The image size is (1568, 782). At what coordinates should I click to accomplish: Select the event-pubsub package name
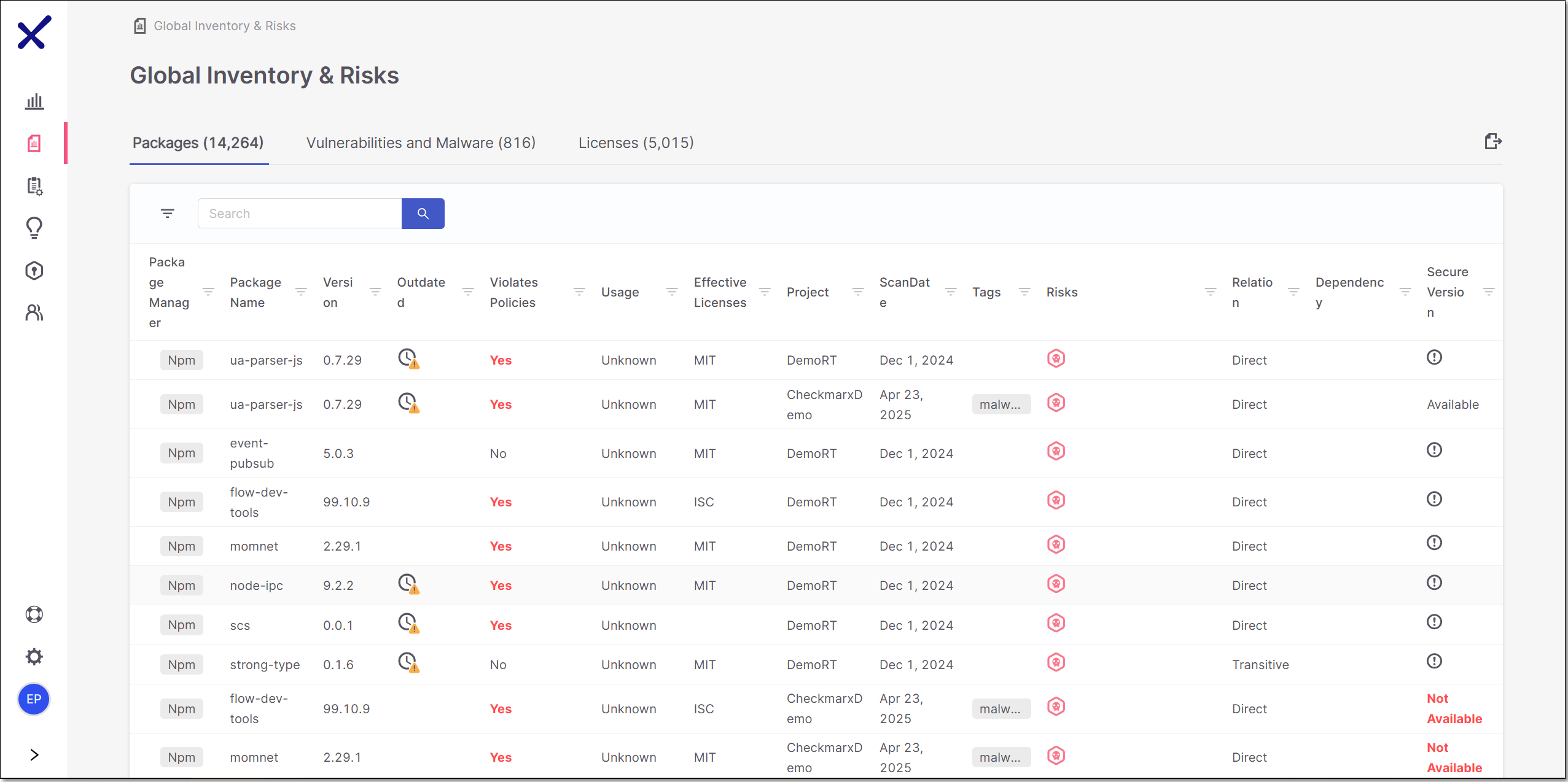coord(252,453)
